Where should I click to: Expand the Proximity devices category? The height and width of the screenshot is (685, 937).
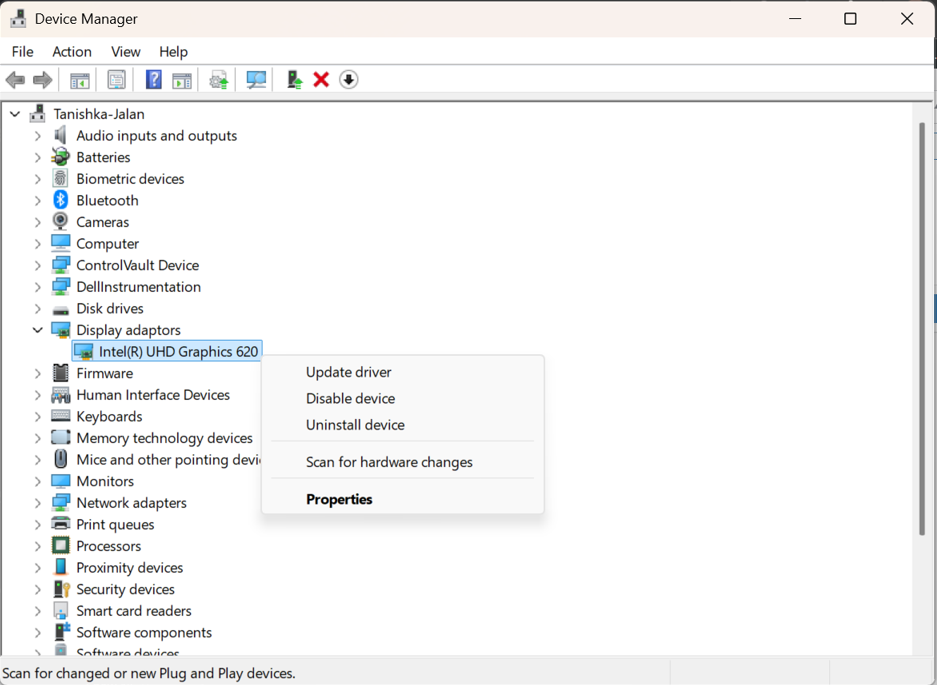[38, 567]
